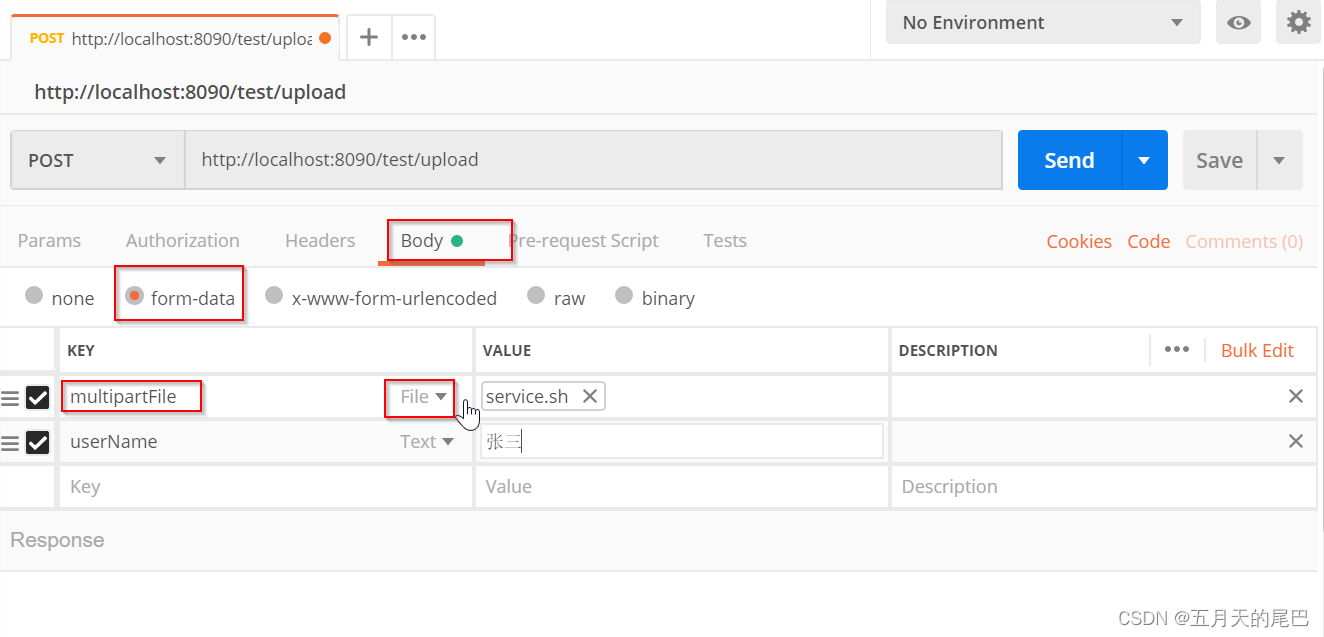Open the Pre-request Script tab

coord(584,240)
